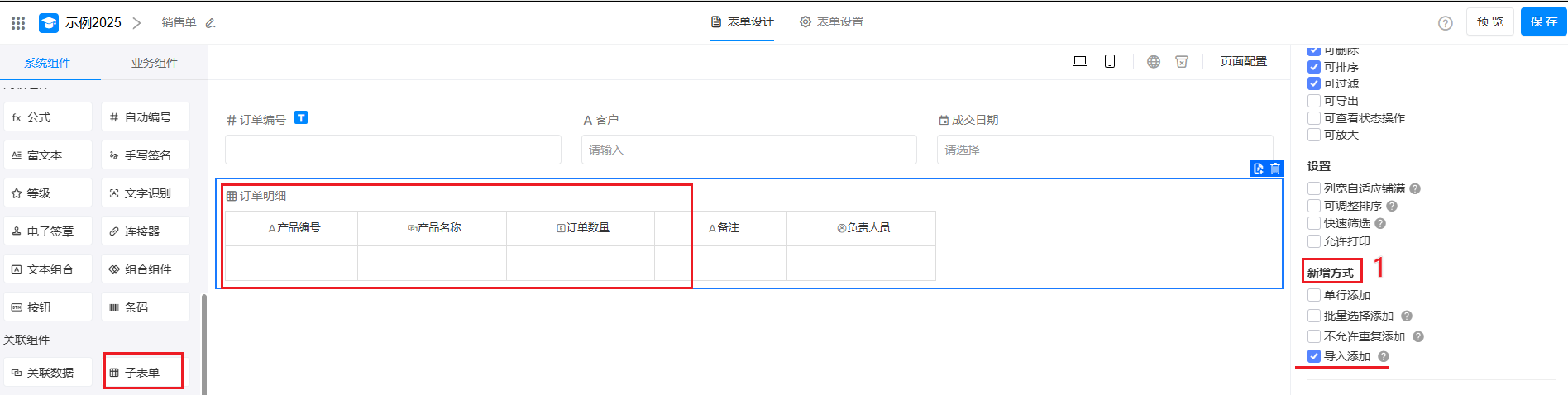Click the help question mark icon
The image size is (1568, 395).
pyautogui.click(x=1445, y=23)
